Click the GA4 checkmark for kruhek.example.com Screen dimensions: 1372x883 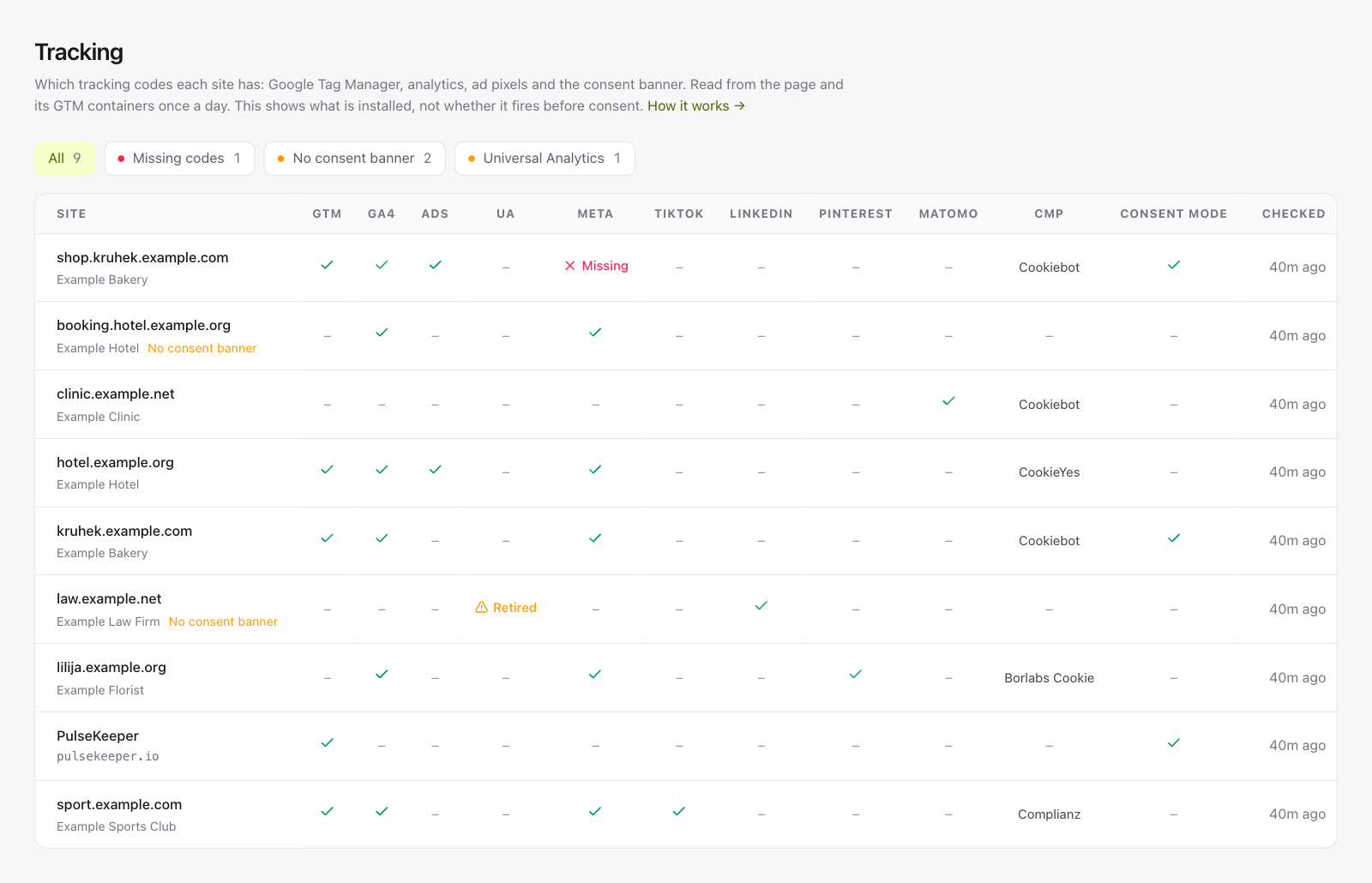(x=382, y=538)
